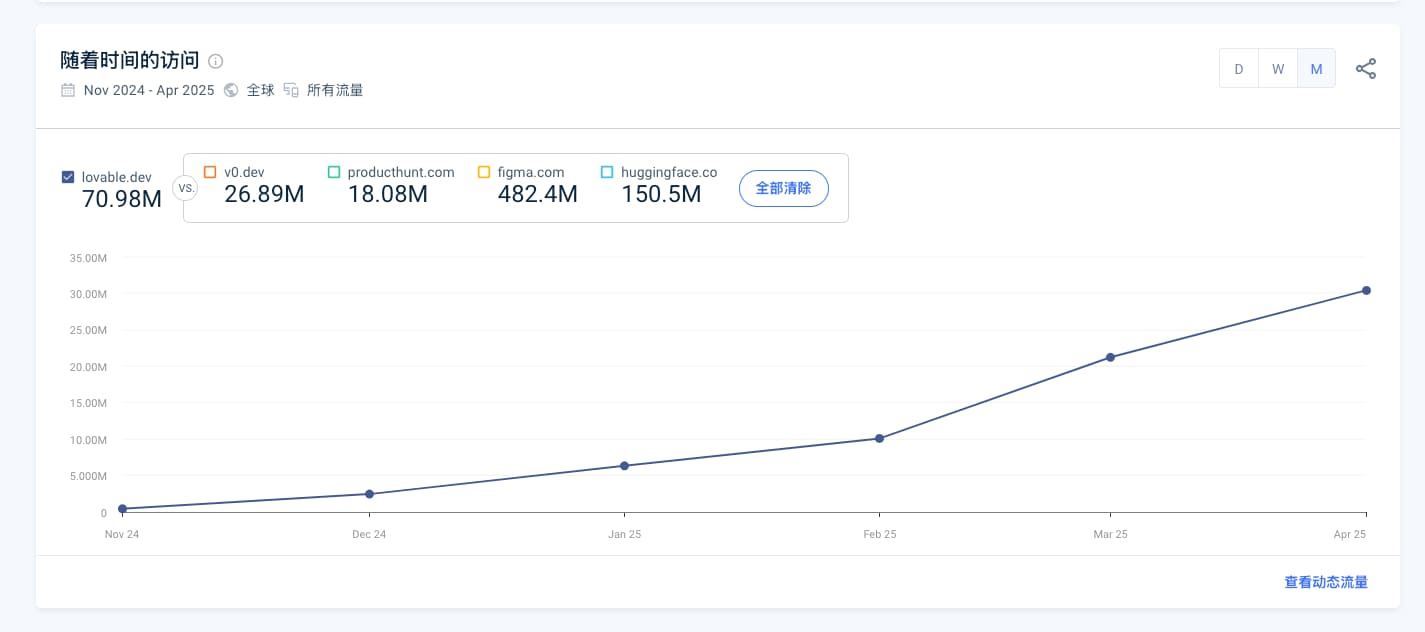This screenshot has width=1425, height=632.
Task: Click the Nov 2024 - Apr 2025 date range
Action: [x=149, y=90]
